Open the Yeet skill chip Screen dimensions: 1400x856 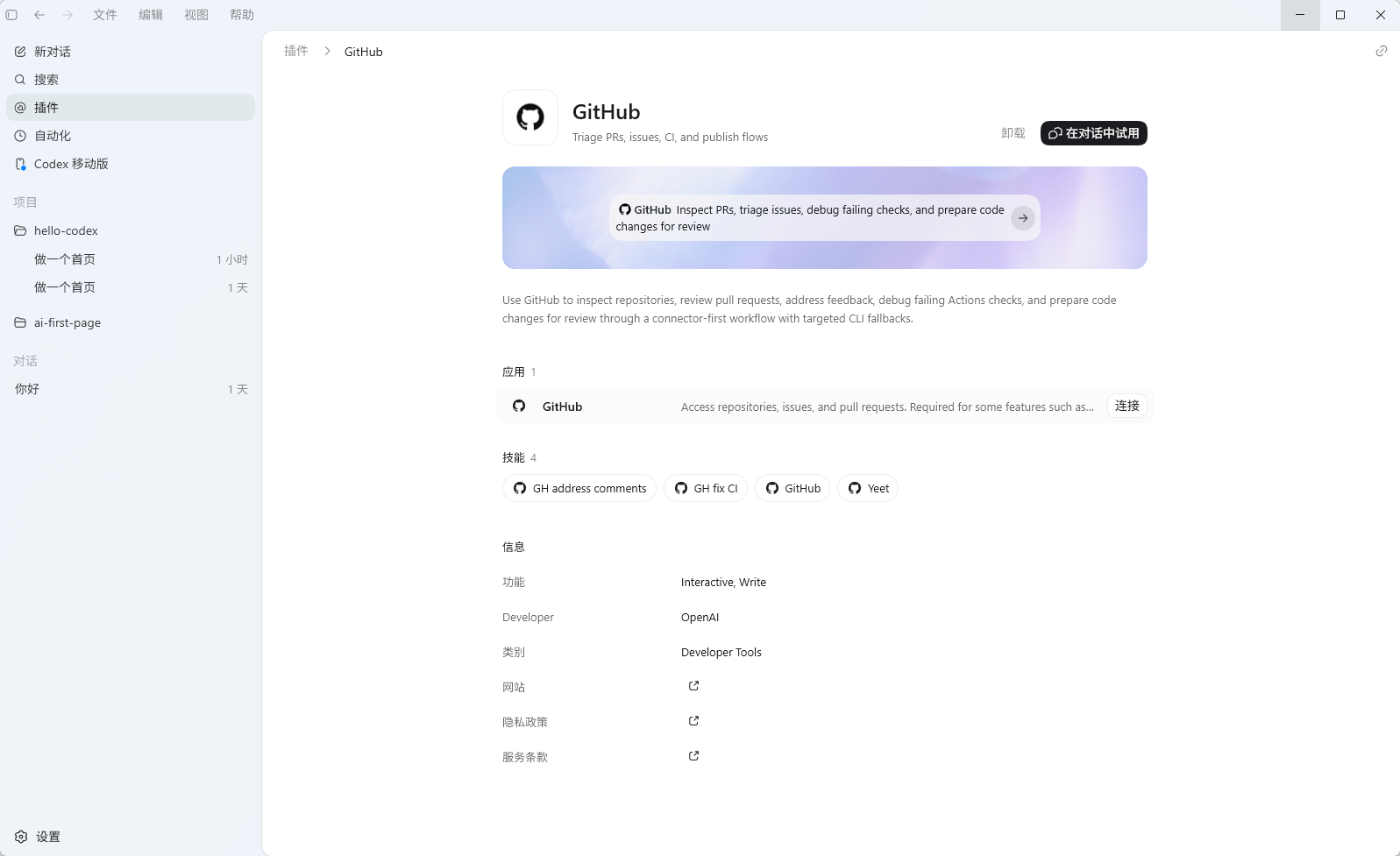coord(868,488)
